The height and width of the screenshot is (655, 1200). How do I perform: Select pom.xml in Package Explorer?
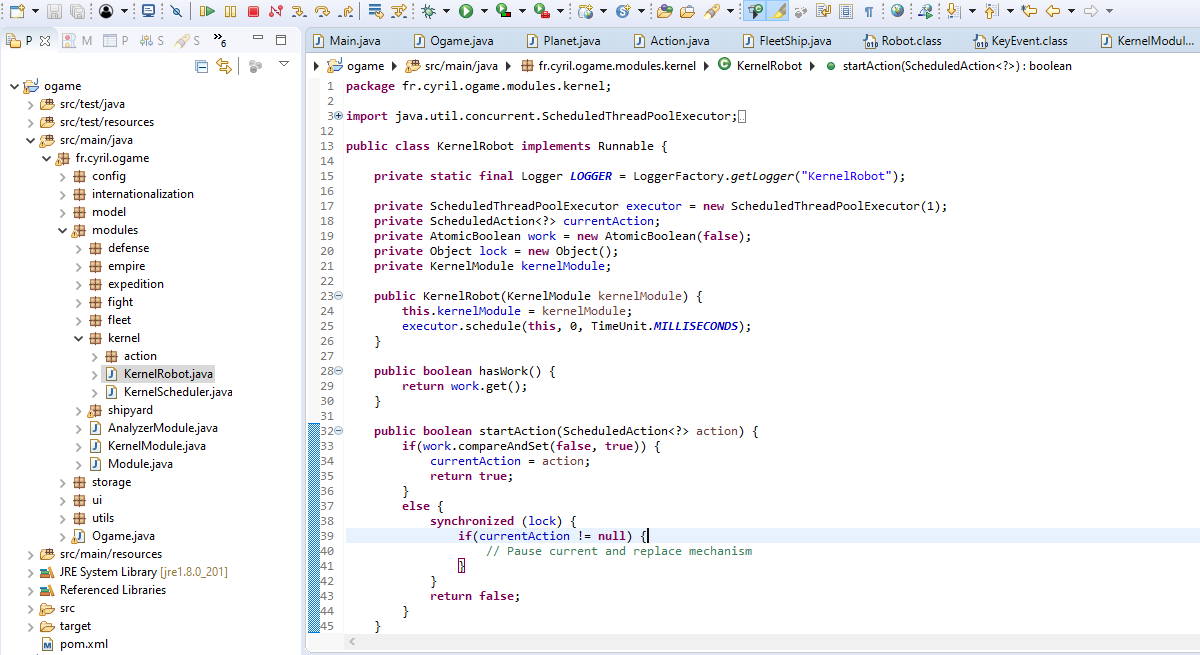pos(73,644)
